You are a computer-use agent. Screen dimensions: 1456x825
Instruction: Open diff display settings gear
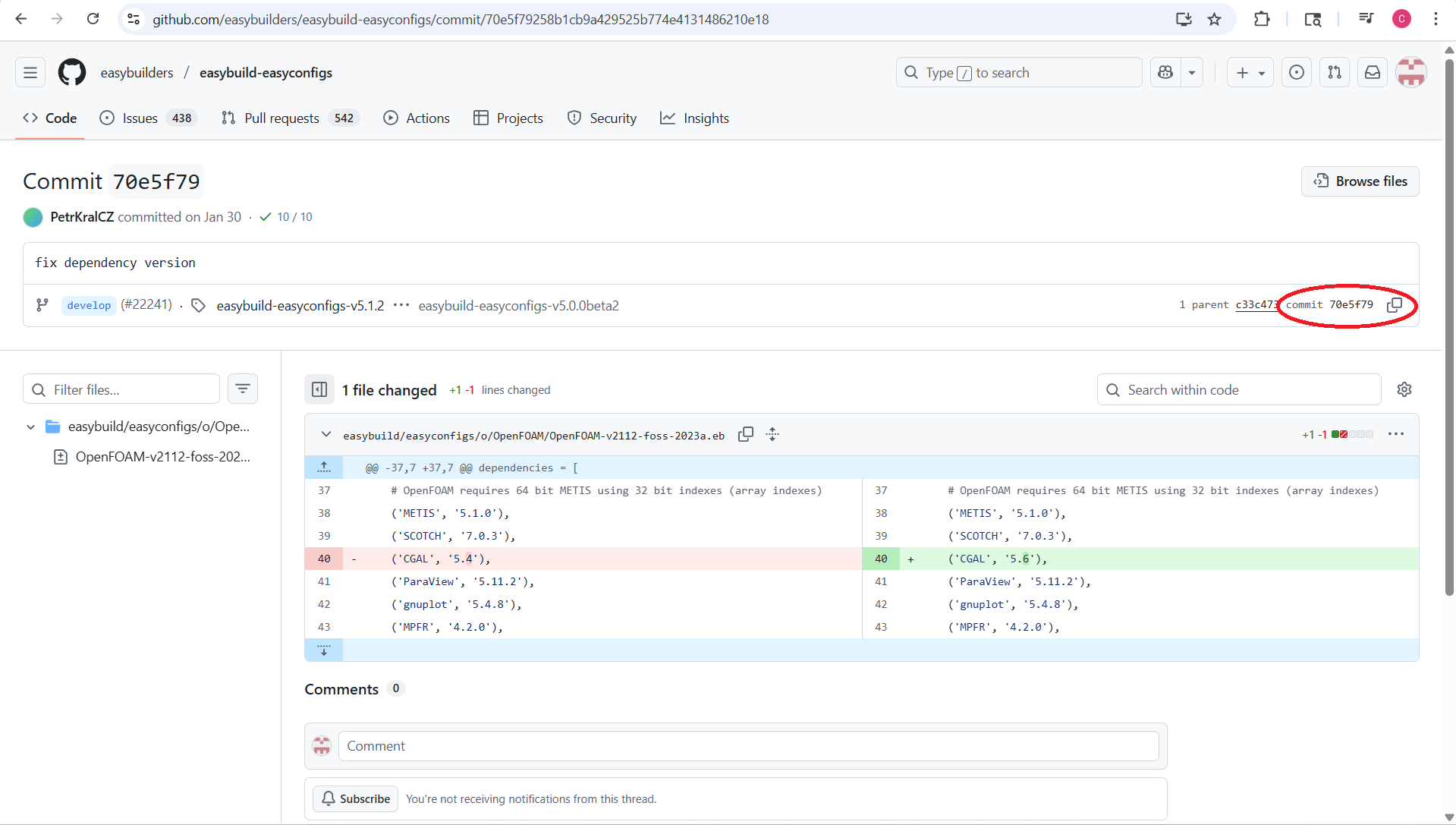pos(1405,389)
